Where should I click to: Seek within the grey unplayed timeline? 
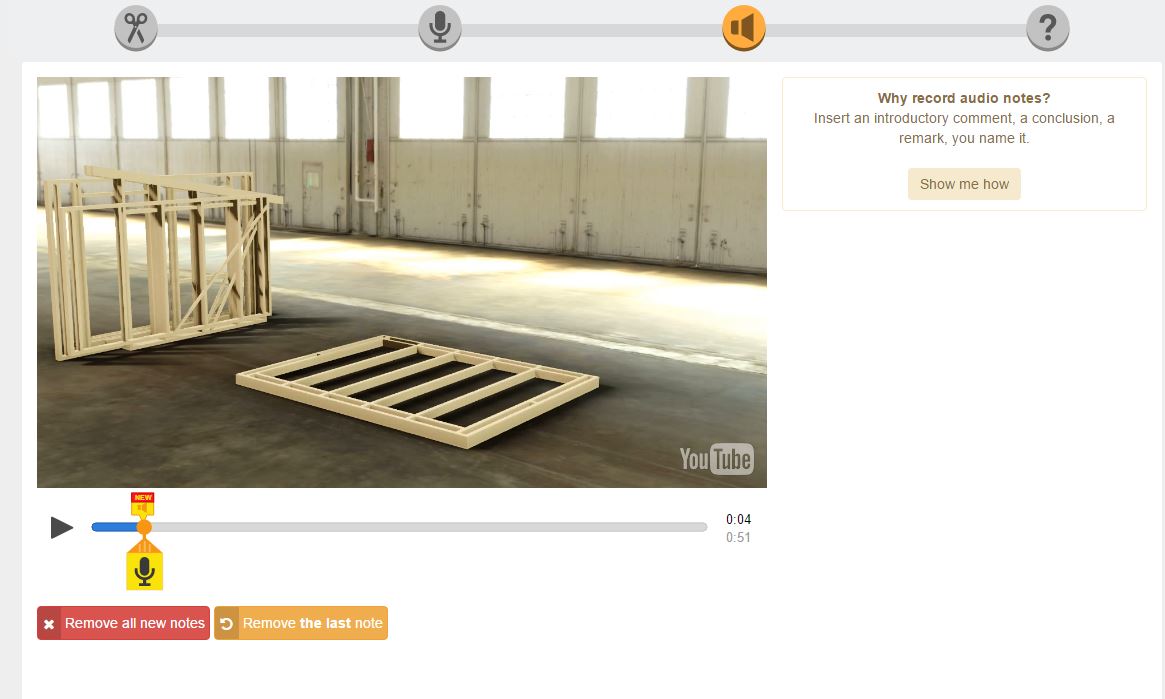[x=429, y=527]
